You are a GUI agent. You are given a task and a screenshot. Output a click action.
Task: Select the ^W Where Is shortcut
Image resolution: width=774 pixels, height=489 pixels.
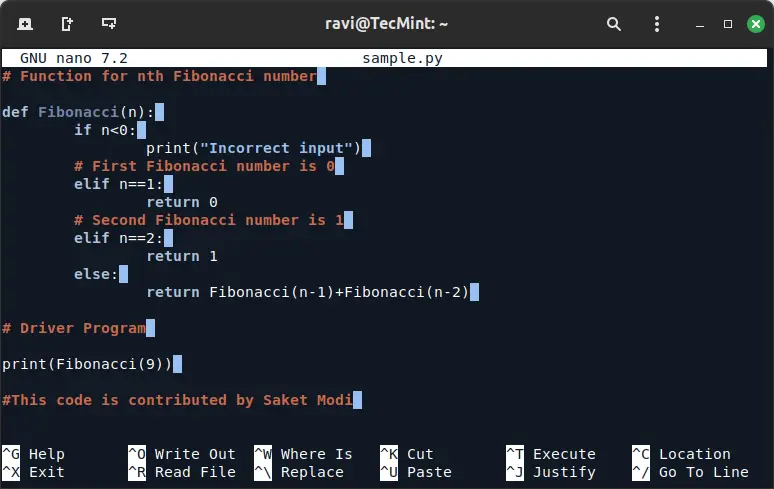coord(303,454)
